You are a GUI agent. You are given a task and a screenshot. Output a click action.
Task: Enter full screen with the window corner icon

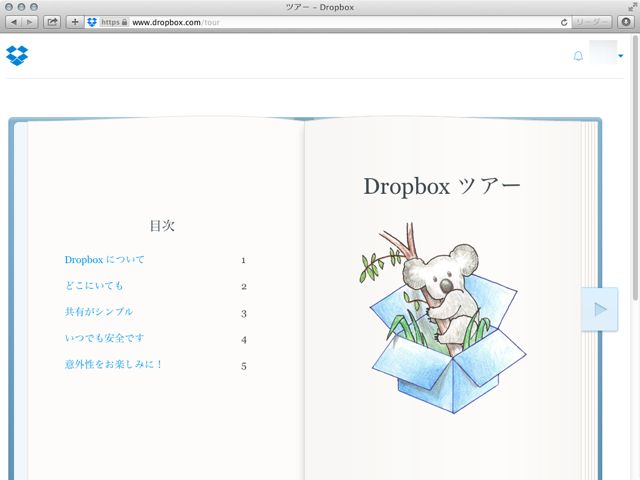(x=632, y=7)
